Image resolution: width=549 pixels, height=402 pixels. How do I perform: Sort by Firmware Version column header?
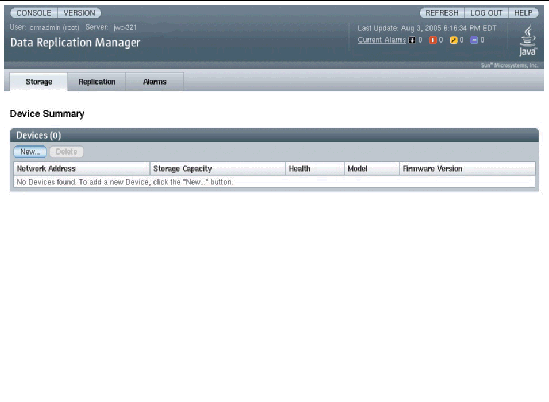click(x=467, y=168)
